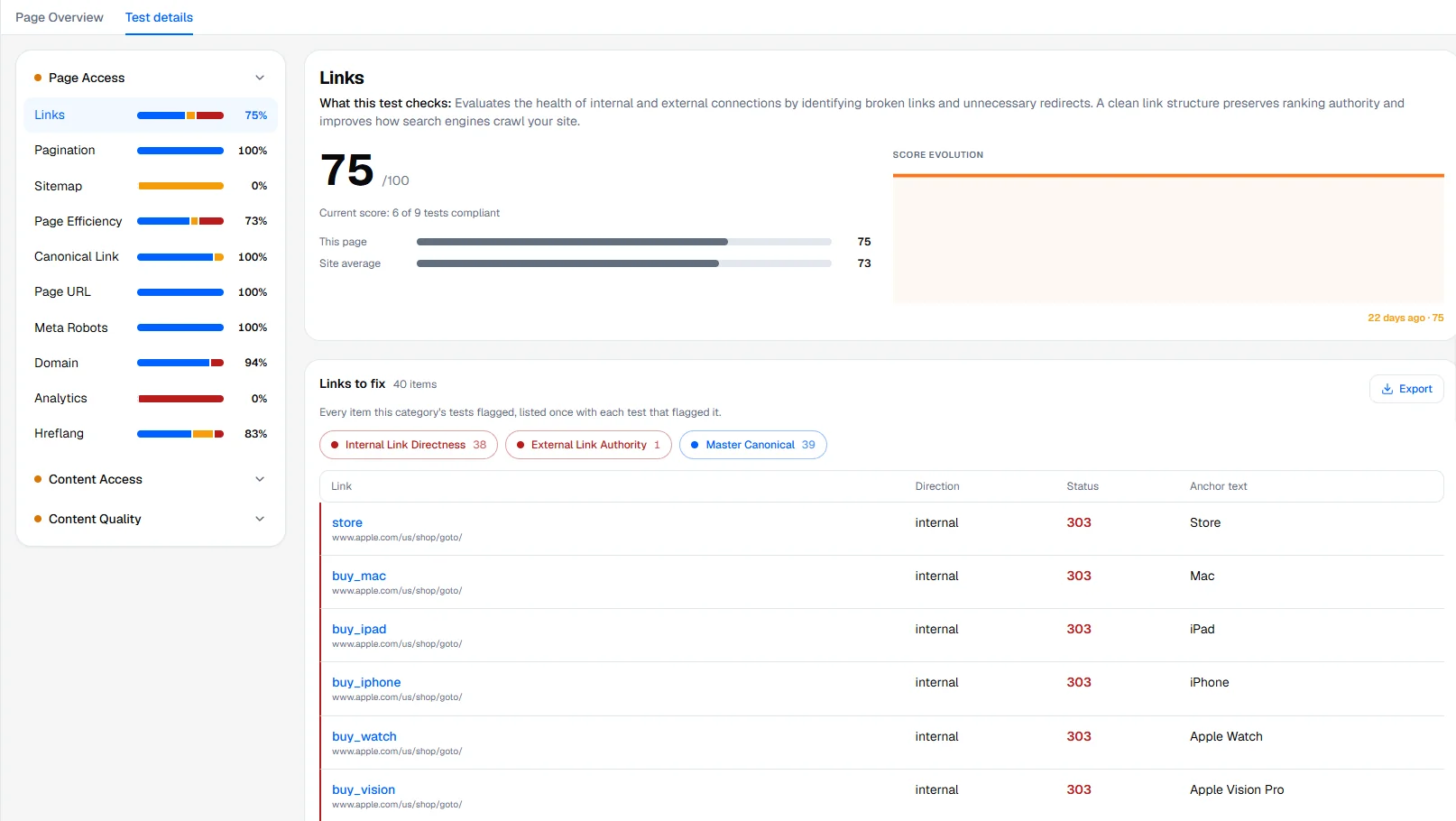Screen dimensions: 1456x821
Task: Open the buy_ipad link
Action: [359, 629]
